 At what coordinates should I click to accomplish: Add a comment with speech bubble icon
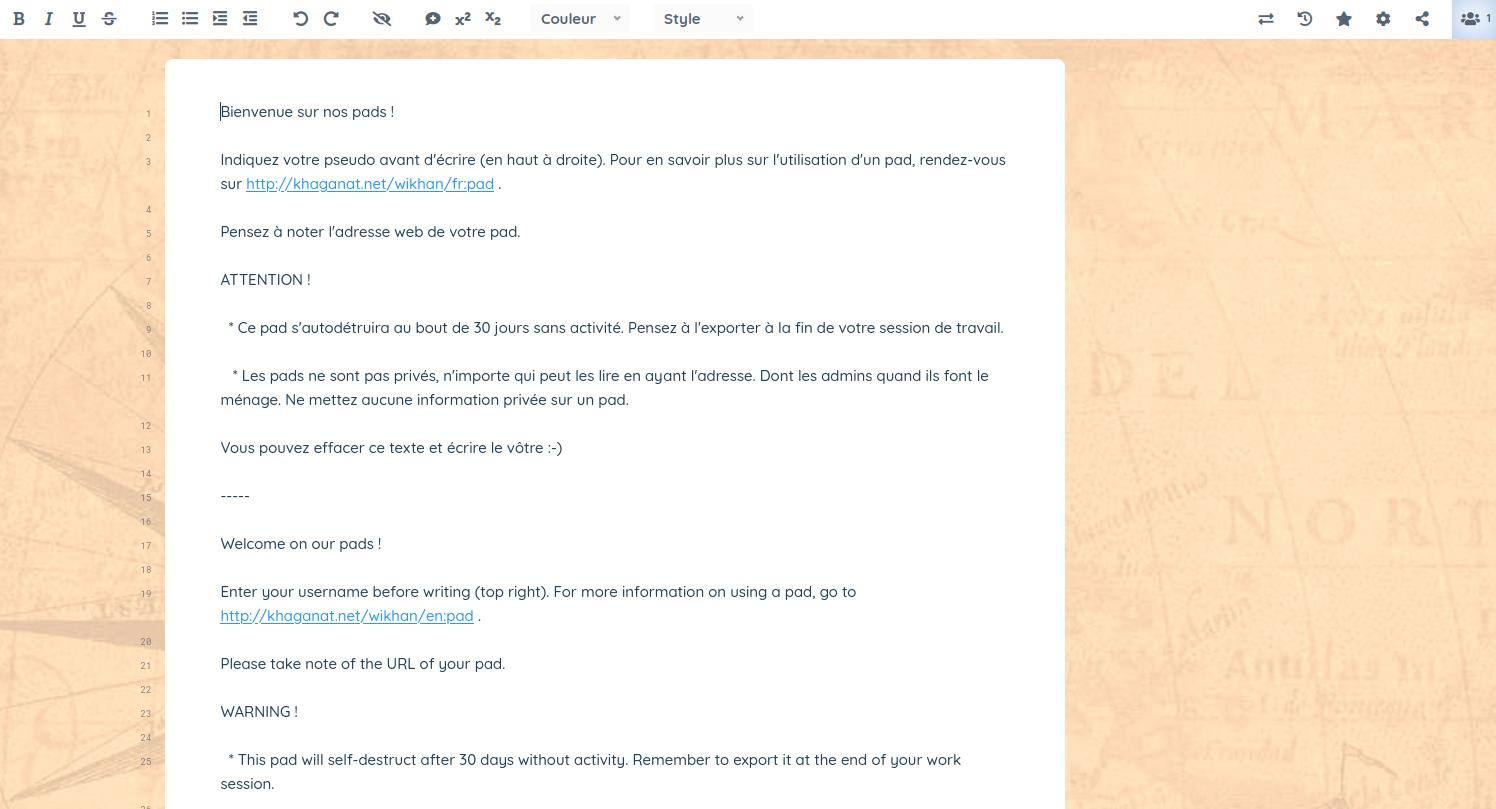tap(433, 19)
